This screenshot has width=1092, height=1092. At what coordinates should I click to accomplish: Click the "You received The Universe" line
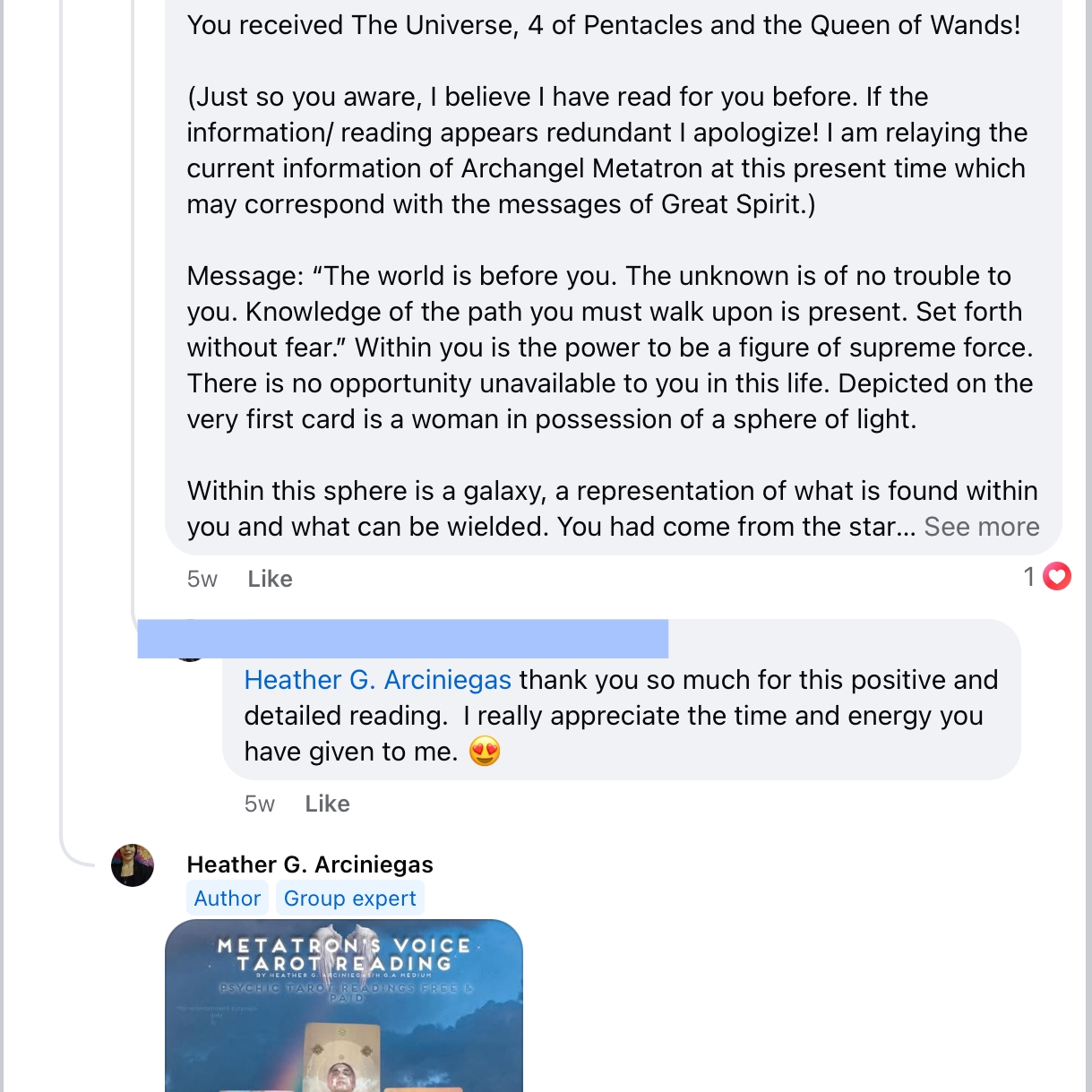(x=603, y=25)
